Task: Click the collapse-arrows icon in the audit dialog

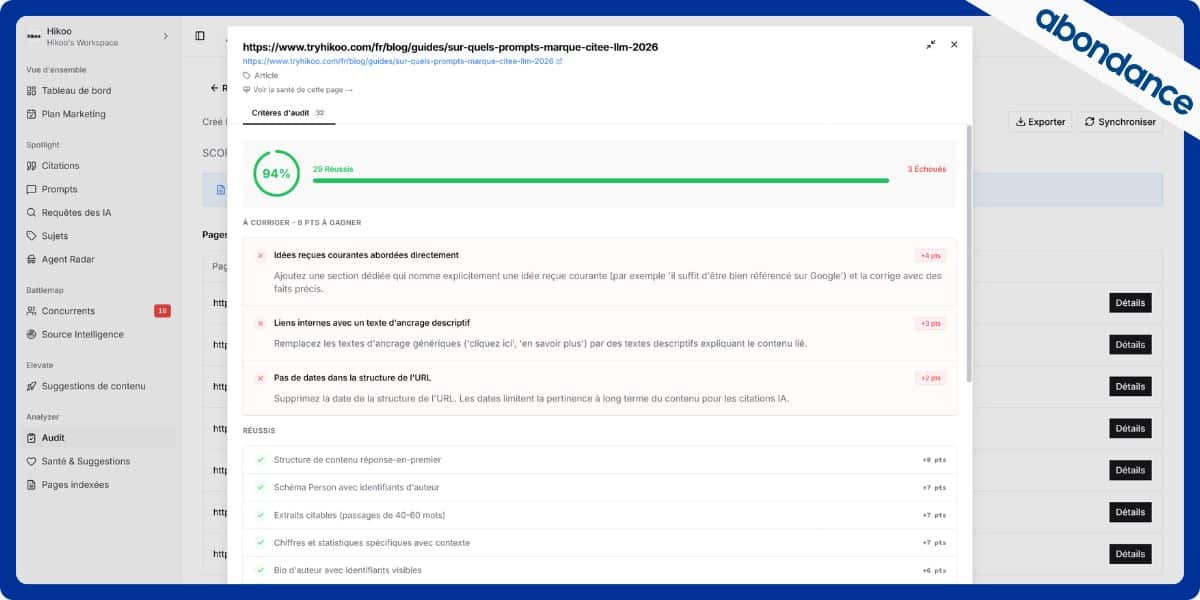Action: [x=931, y=45]
